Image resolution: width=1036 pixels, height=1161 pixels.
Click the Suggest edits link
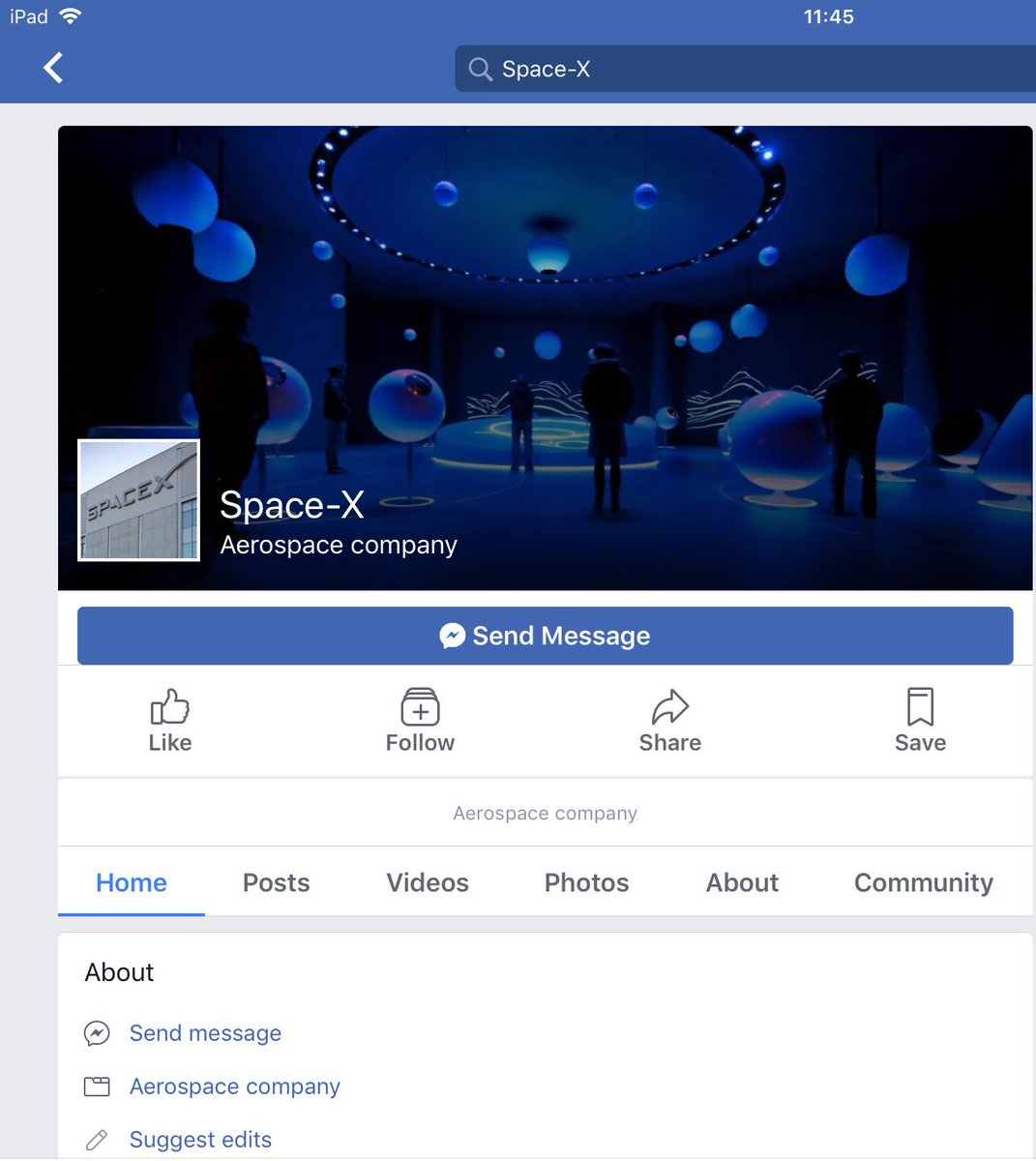(200, 1140)
